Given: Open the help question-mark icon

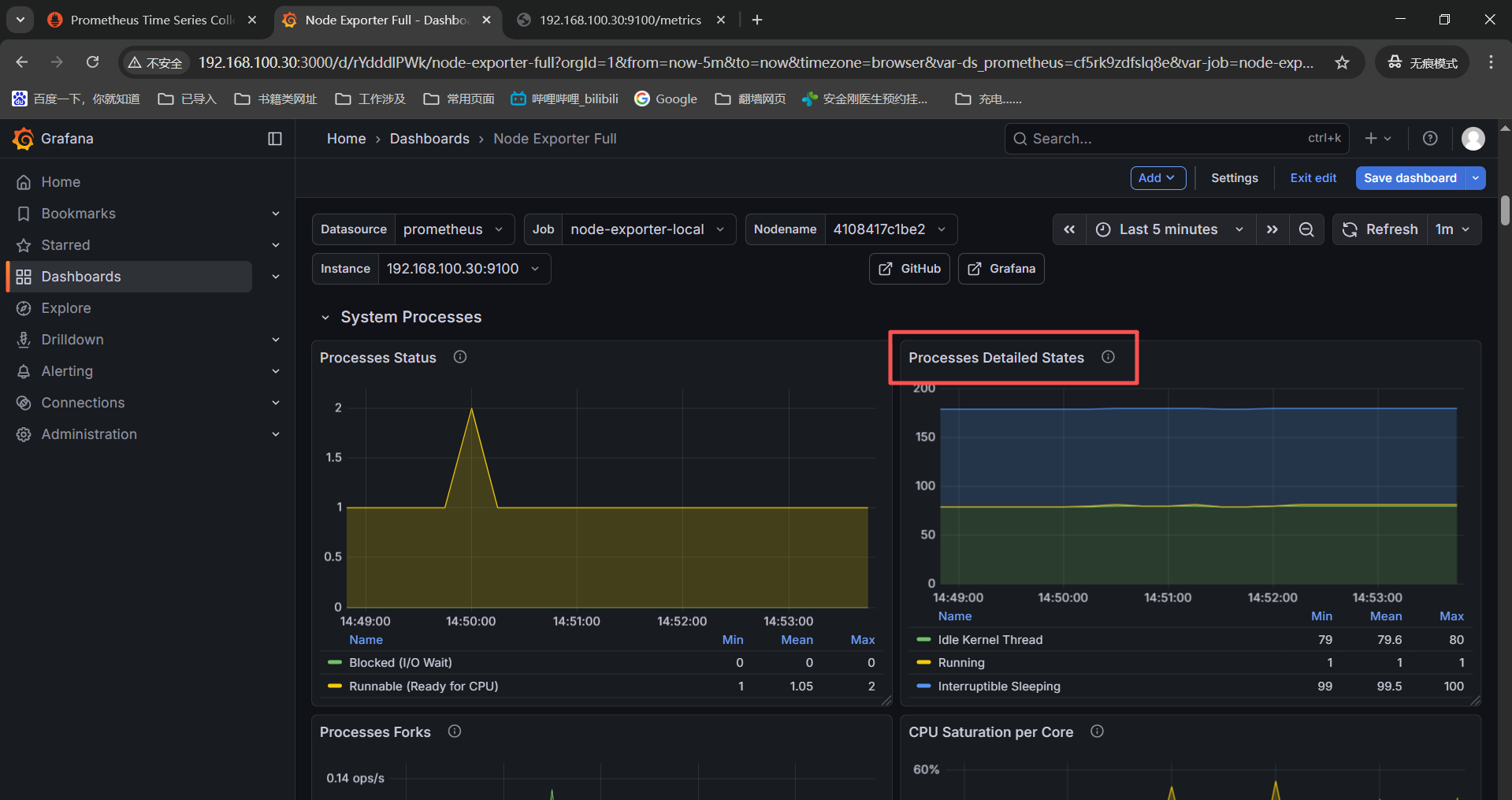Looking at the screenshot, I should 1430,139.
